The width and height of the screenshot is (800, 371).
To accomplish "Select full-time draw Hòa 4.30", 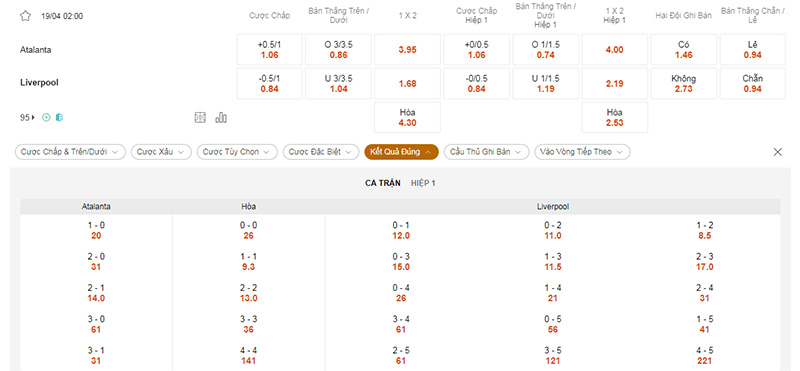I will click(407, 117).
